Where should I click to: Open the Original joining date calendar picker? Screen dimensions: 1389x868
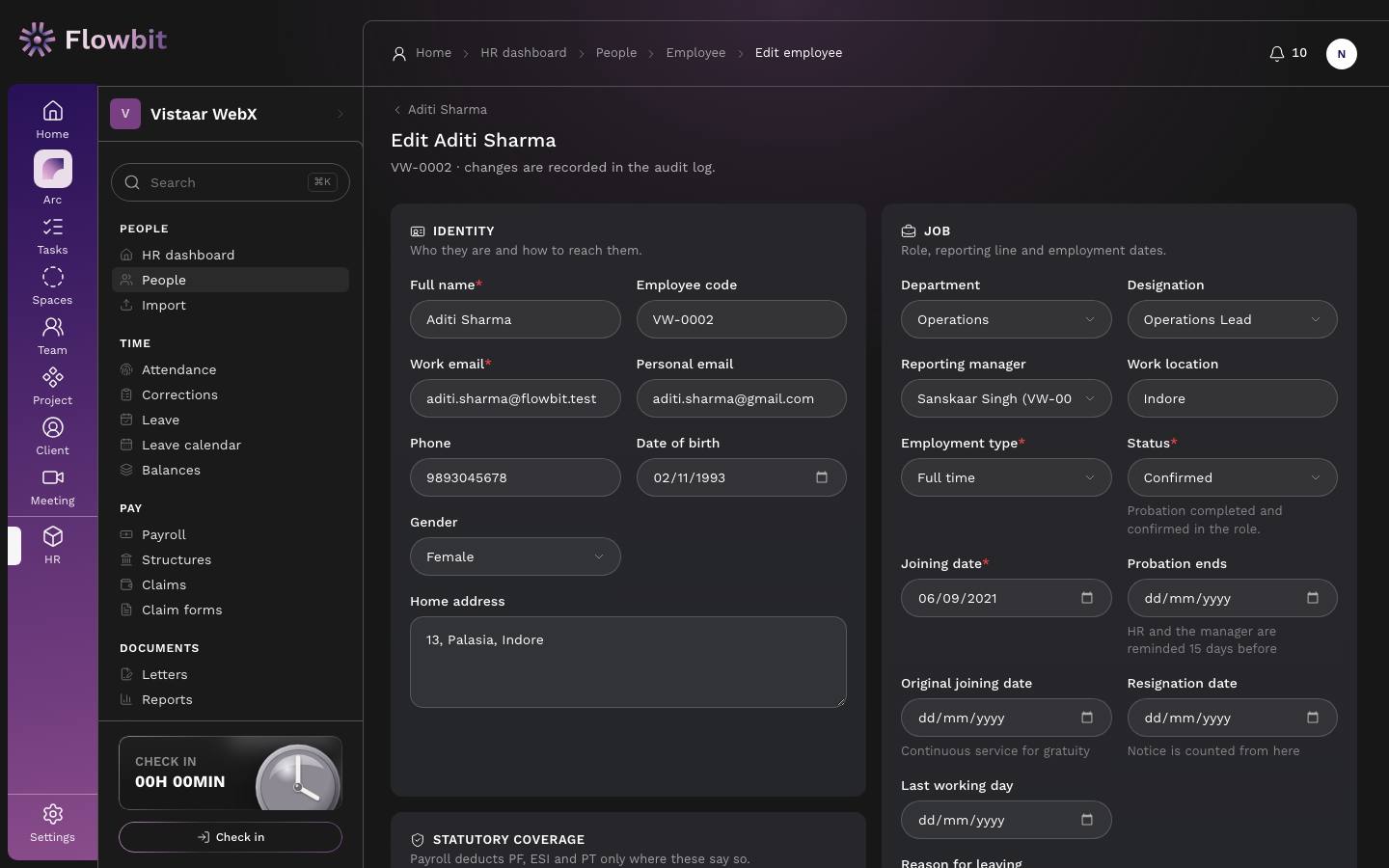pyautogui.click(x=1087, y=718)
